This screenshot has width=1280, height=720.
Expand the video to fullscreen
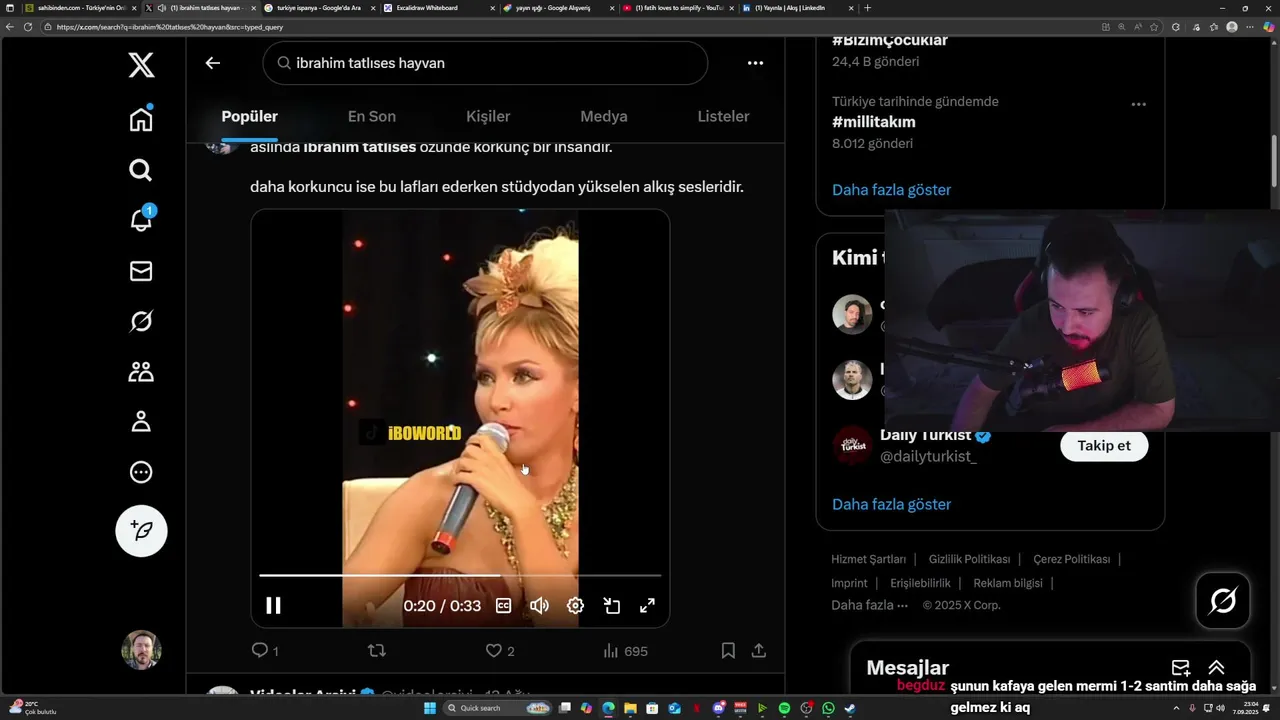(647, 605)
